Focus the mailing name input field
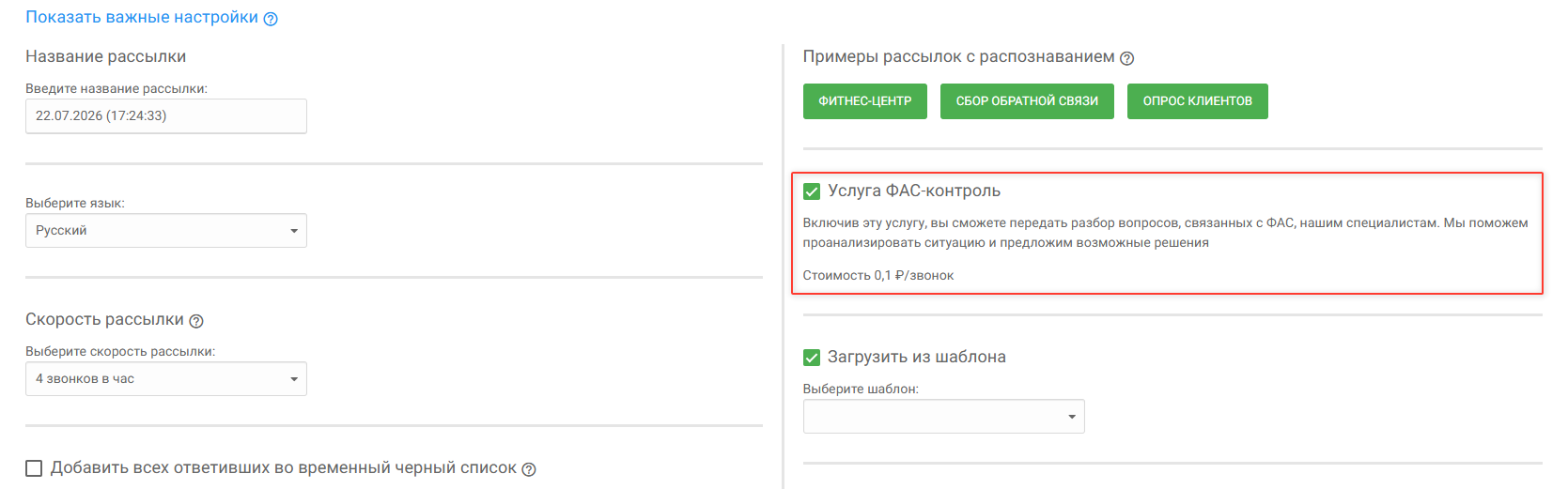This screenshot has width=1568, height=489. tap(166, 116)
